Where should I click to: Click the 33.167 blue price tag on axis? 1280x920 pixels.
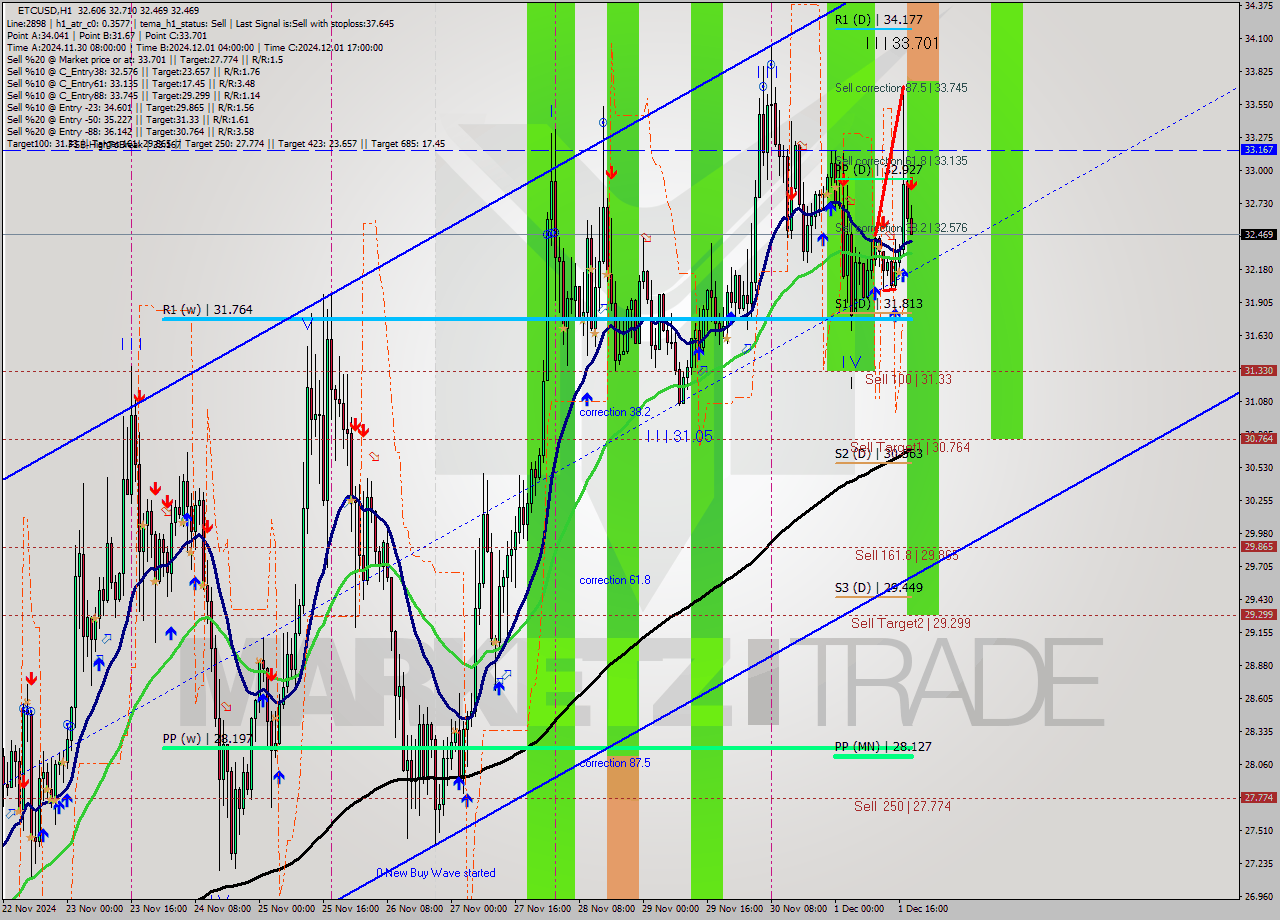(x=1258, y=149)
